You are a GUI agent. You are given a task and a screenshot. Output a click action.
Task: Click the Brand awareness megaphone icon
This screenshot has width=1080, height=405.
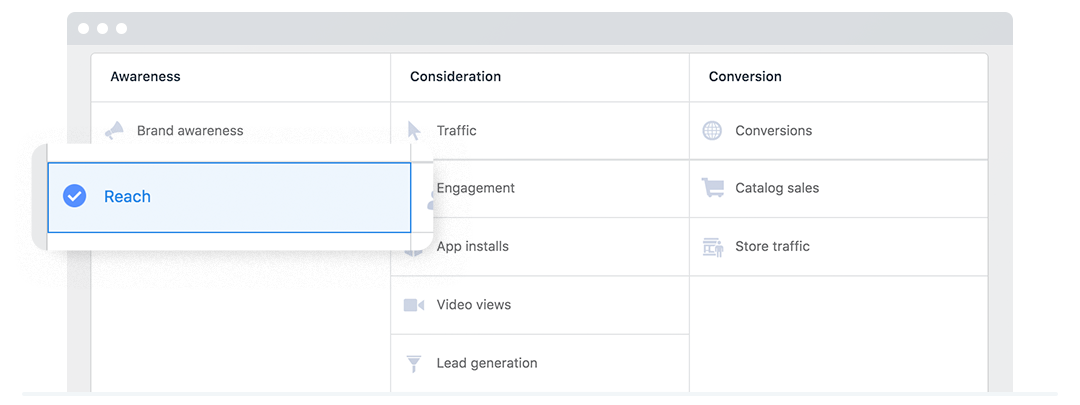click(x=114, y=131)
